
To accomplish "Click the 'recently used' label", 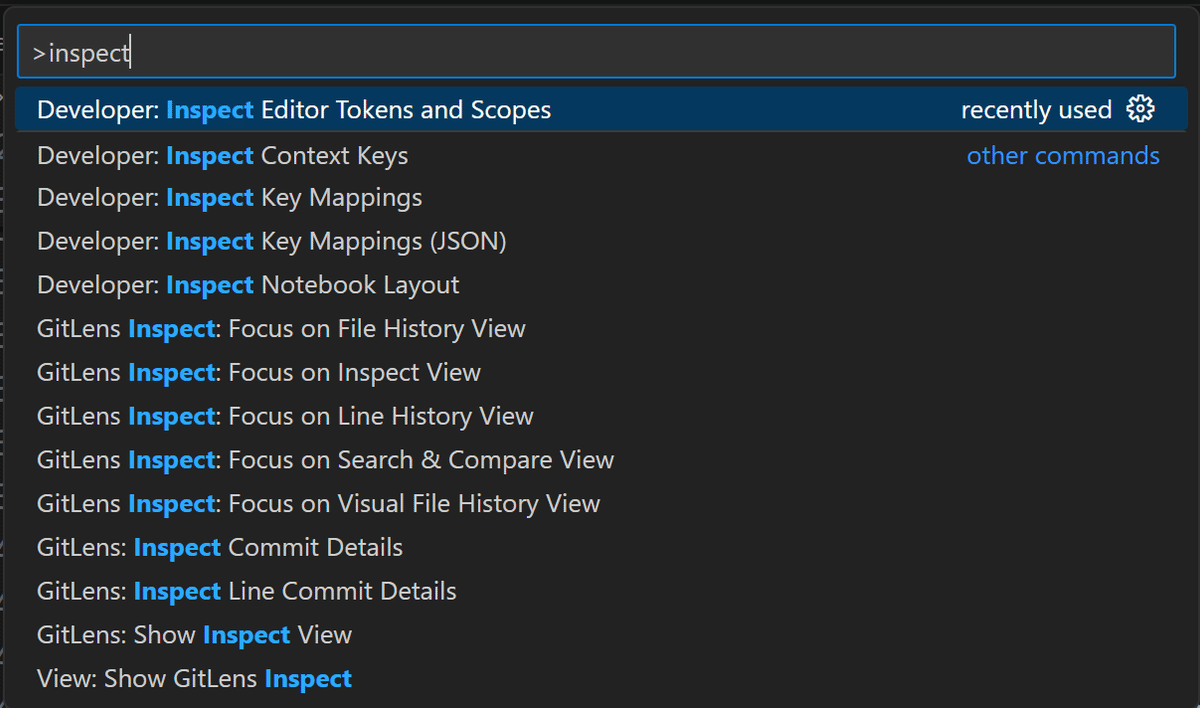I will (1036, 109).
